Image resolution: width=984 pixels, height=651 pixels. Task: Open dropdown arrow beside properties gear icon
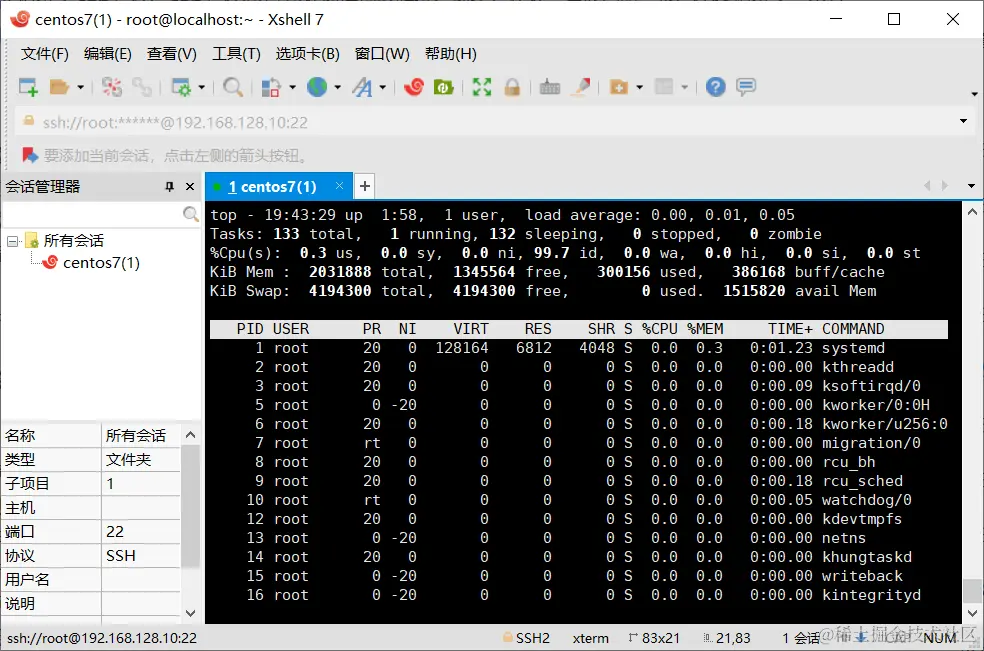click(x=201, y=87)
